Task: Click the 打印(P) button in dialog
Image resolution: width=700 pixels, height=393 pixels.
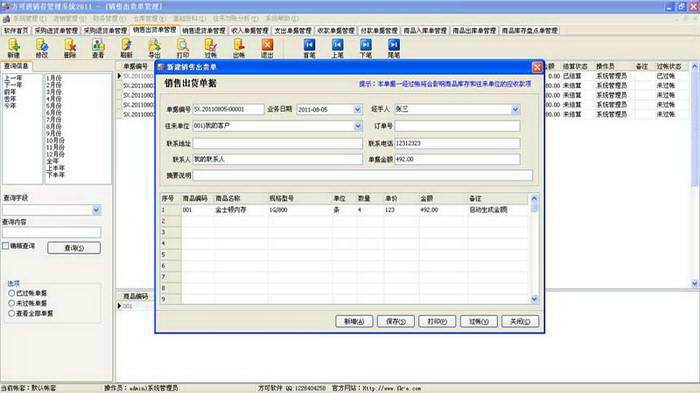Action: 437,322
